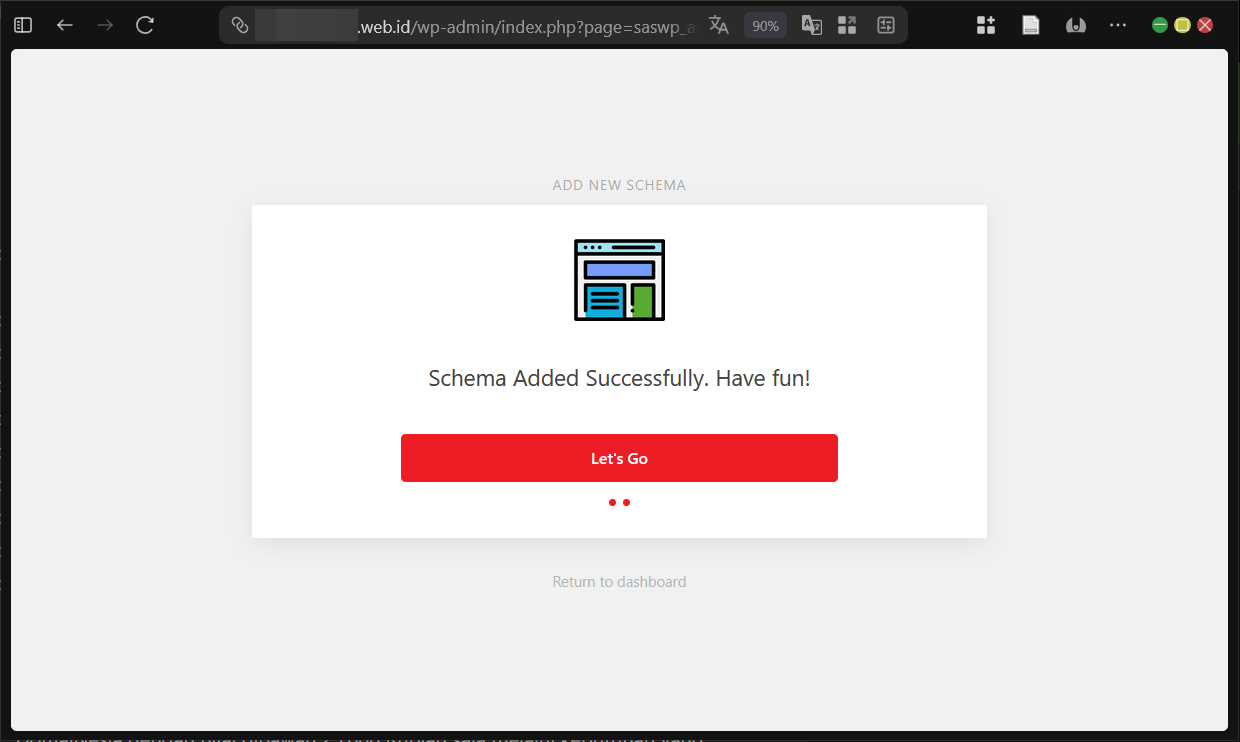Toggle the browser sidebar panel
1240x742 pixels.
pyautogui.click(x=23, y=25)
